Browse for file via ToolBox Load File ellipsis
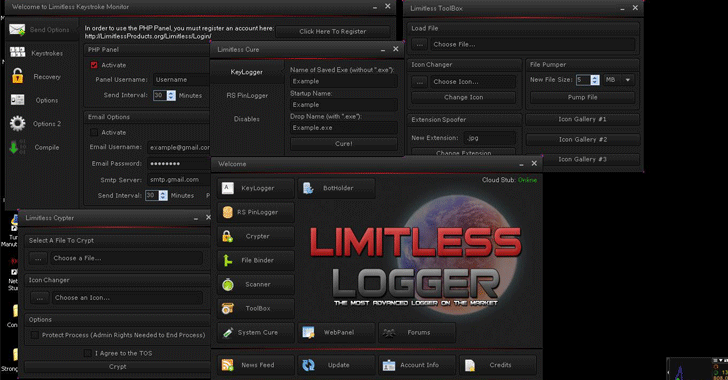Image resolution: width=728 pixels, height=380 pixels. (419, 45)
